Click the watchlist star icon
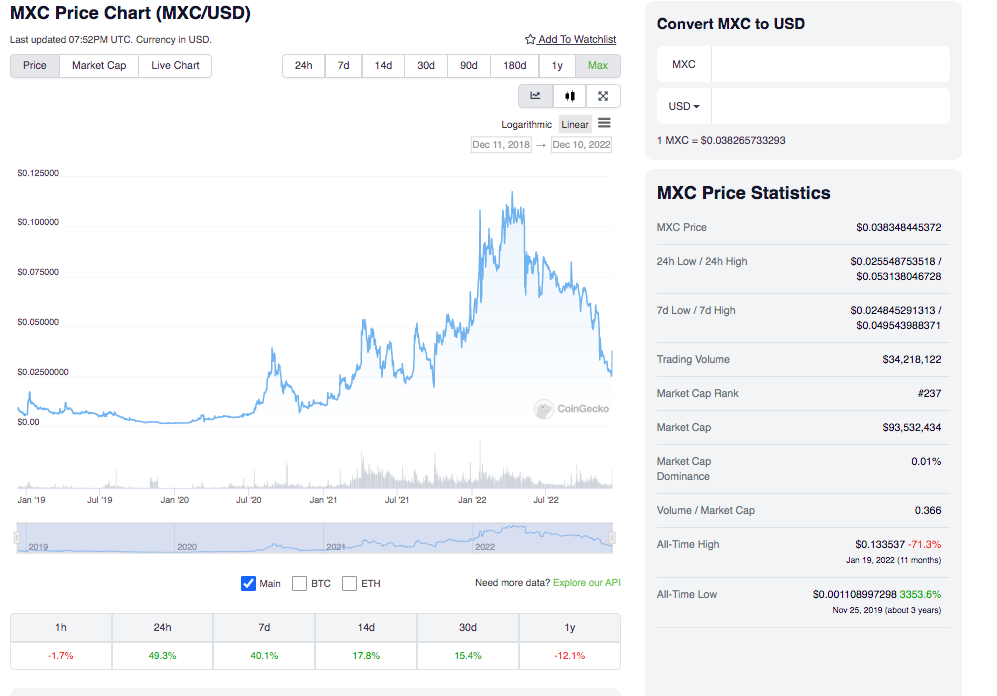The width and height of the screenshot is (997, 696). pos(530,40)
